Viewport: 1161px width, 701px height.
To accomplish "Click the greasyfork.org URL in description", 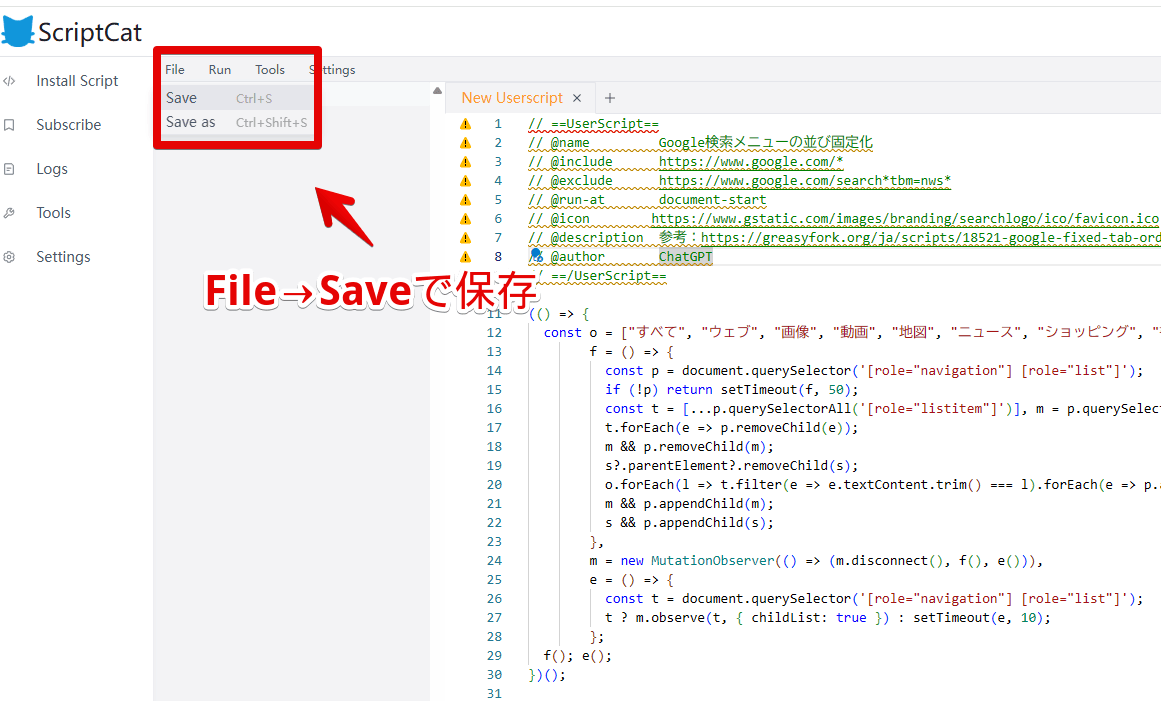I will coord(931,238).
